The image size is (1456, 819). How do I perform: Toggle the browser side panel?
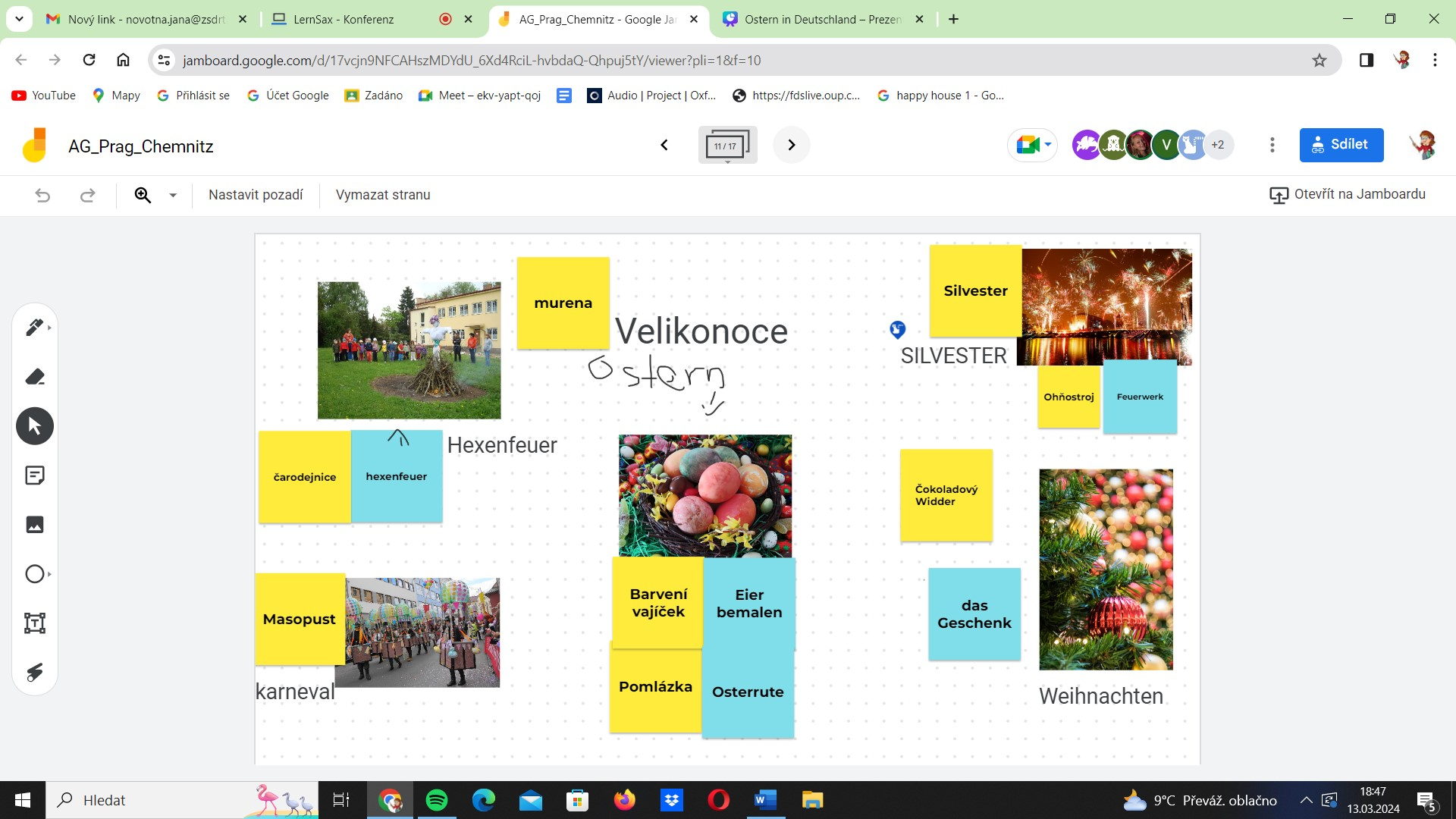(1367, 60)
